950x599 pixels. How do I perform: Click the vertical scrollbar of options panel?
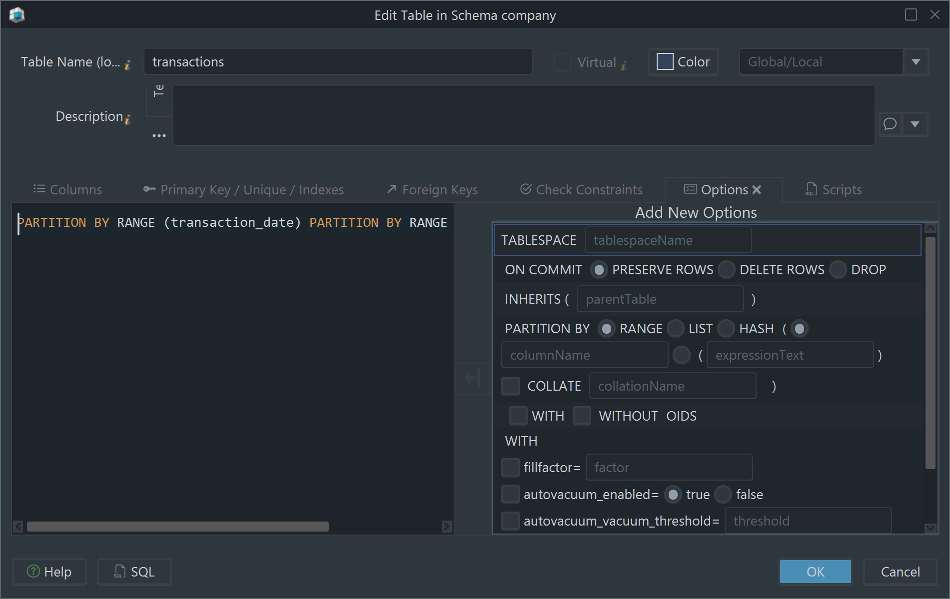point(931,352)
